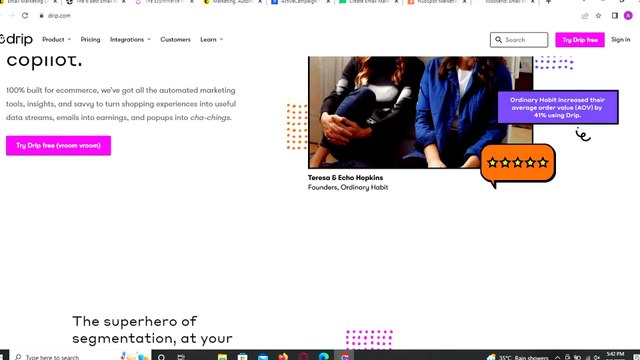The image size is (640, 360).
Task: Open the Chrome profile avatar
Action: click(x=628, y=16)
